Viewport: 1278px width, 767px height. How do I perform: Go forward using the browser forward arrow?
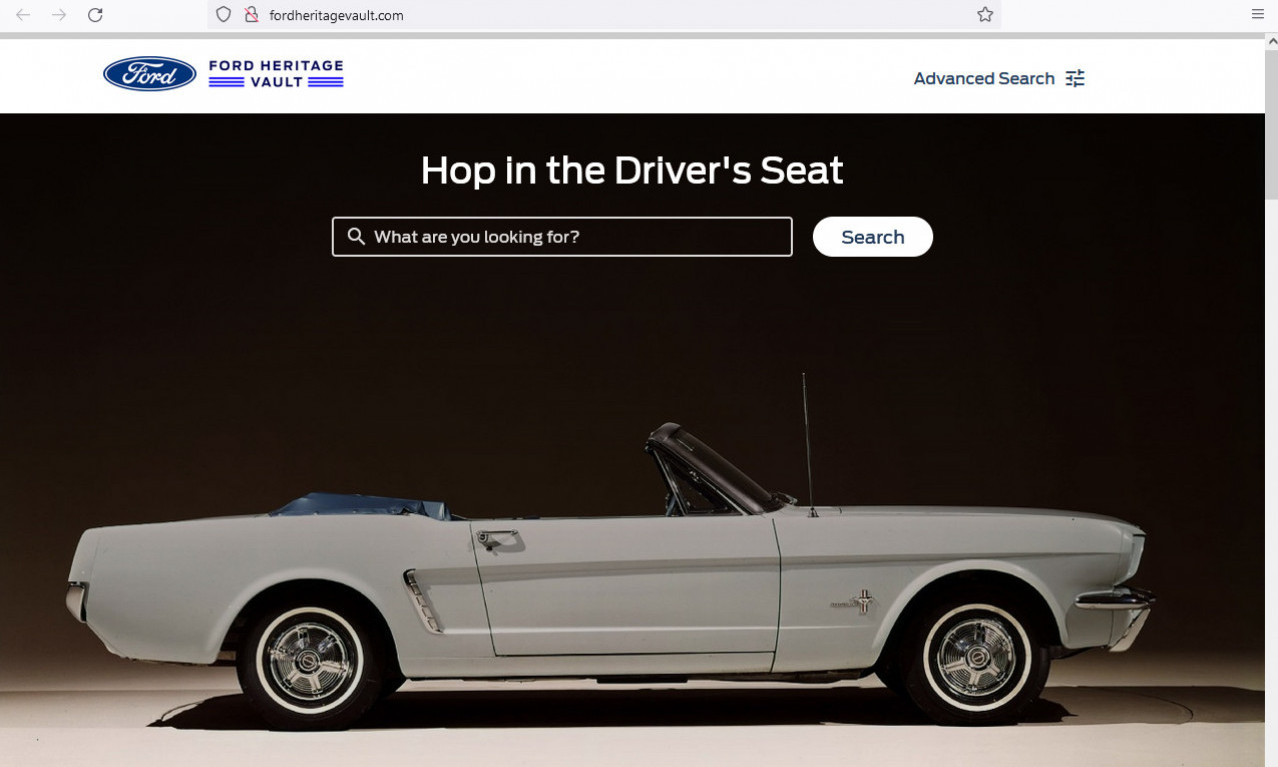[x=59, y=15]
